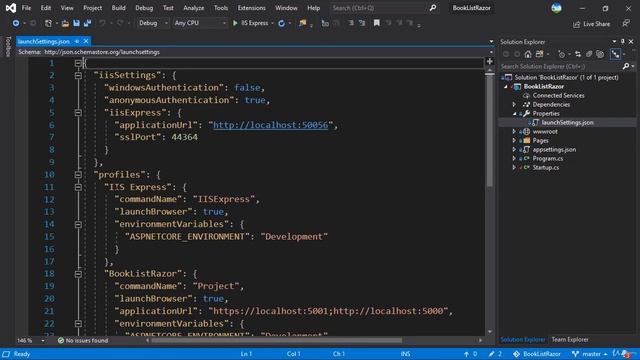Toggle Preview Selected Items in Solution Explorer
The width and height of the screenshot is (640, 360).
point(615,54)
